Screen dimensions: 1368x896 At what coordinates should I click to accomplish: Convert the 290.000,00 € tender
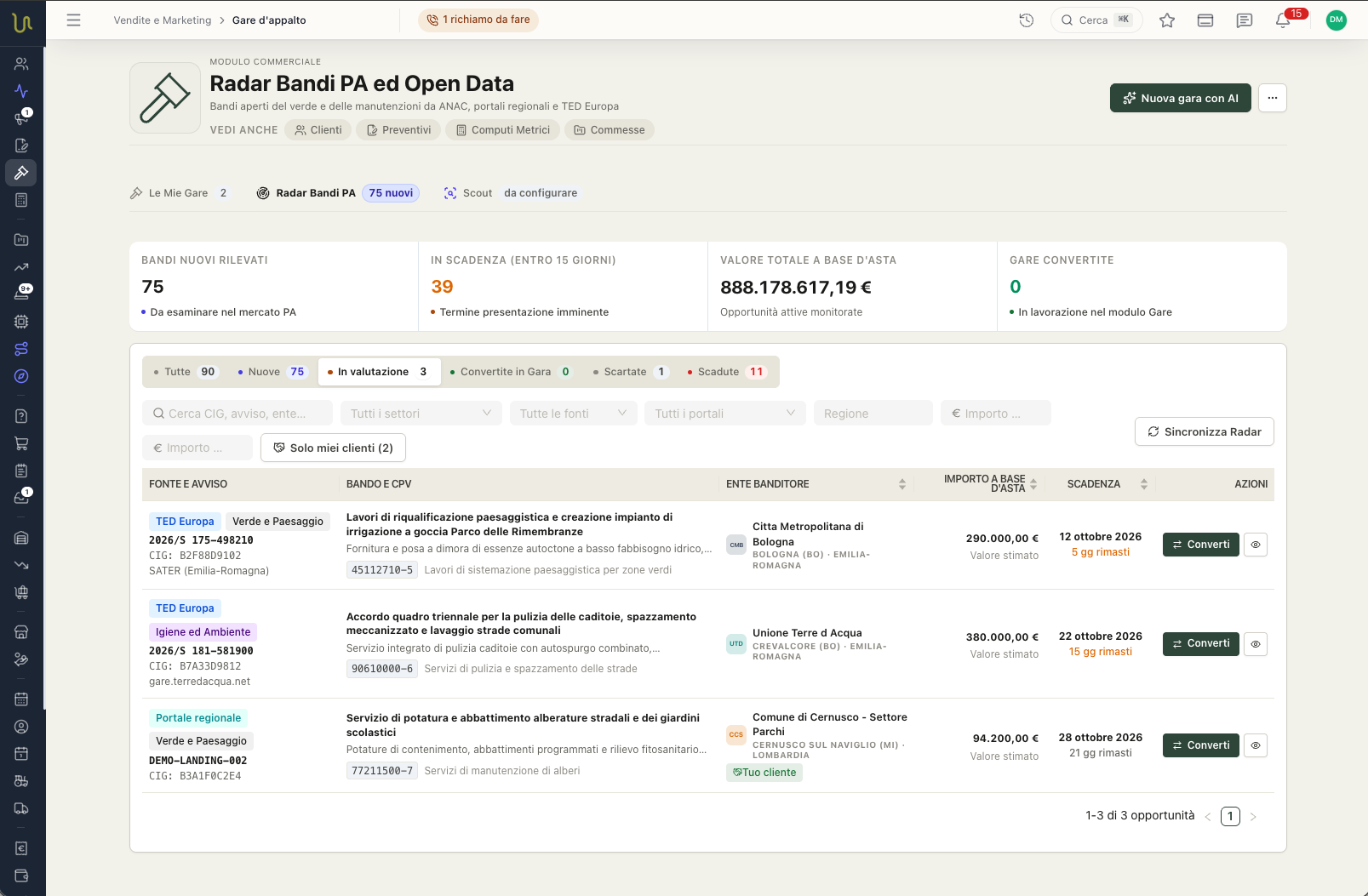click(1201, 545)
